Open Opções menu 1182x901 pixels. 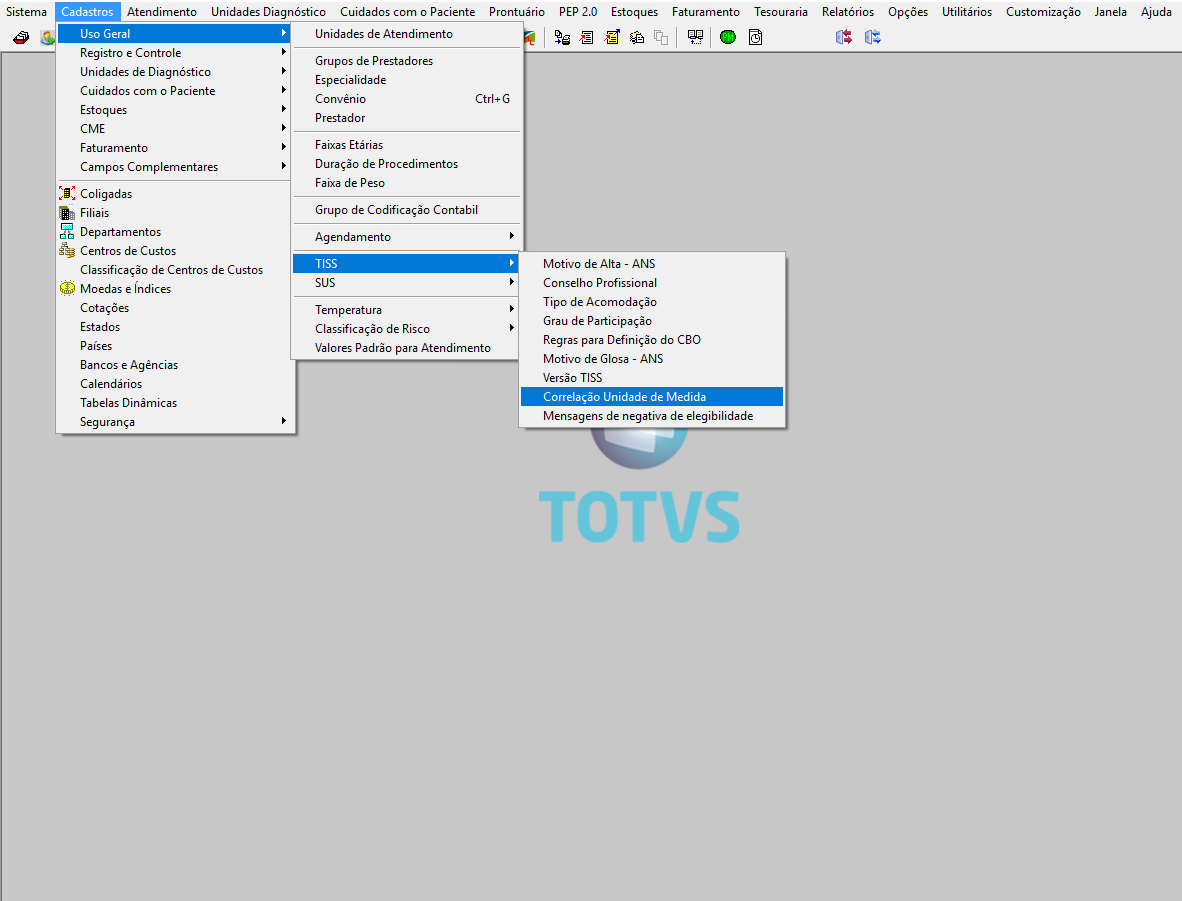[x=908, y=12]
